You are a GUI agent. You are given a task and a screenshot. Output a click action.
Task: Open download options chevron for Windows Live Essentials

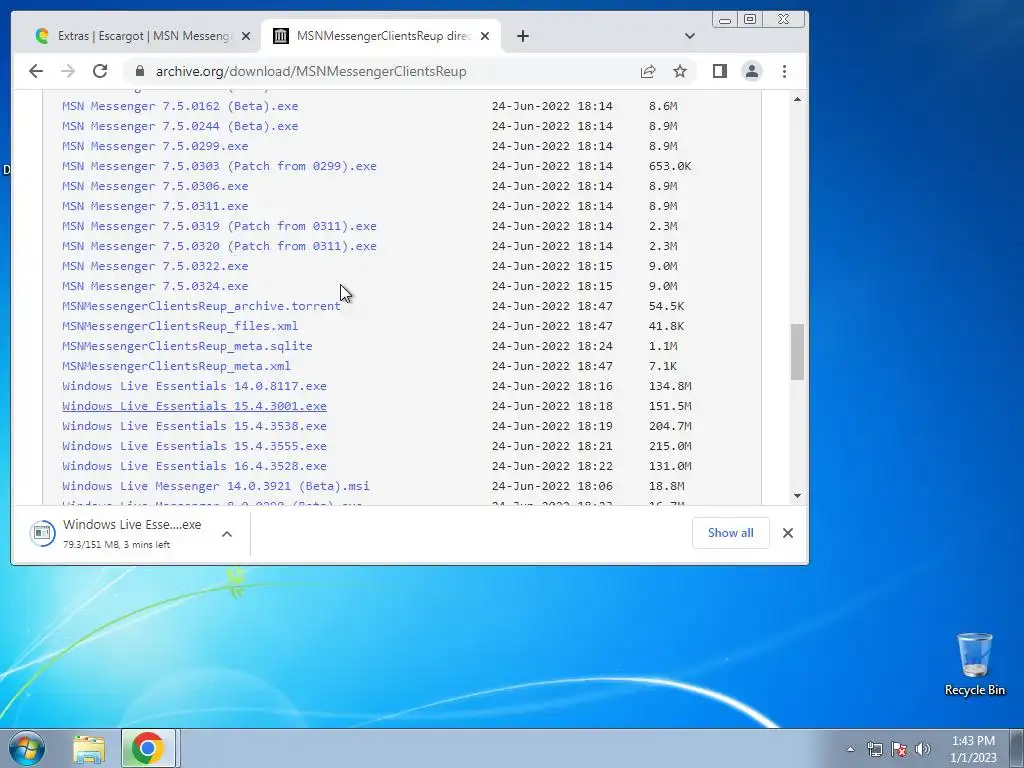(x=227, y=534)
